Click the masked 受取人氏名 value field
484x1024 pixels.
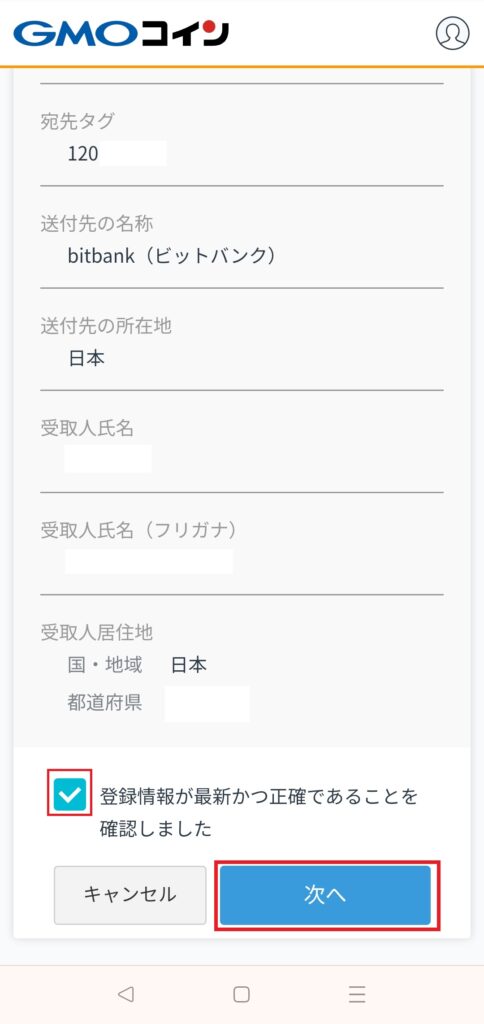[108, 458]
